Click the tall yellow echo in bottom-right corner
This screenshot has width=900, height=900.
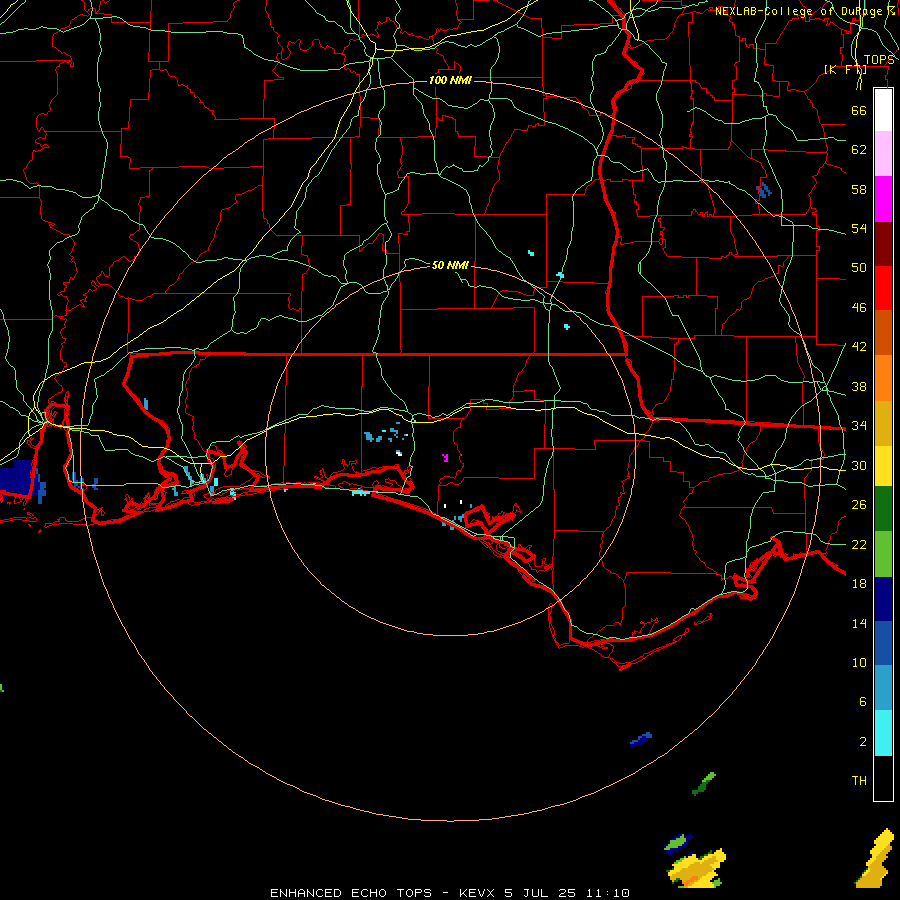click(877, 859)
